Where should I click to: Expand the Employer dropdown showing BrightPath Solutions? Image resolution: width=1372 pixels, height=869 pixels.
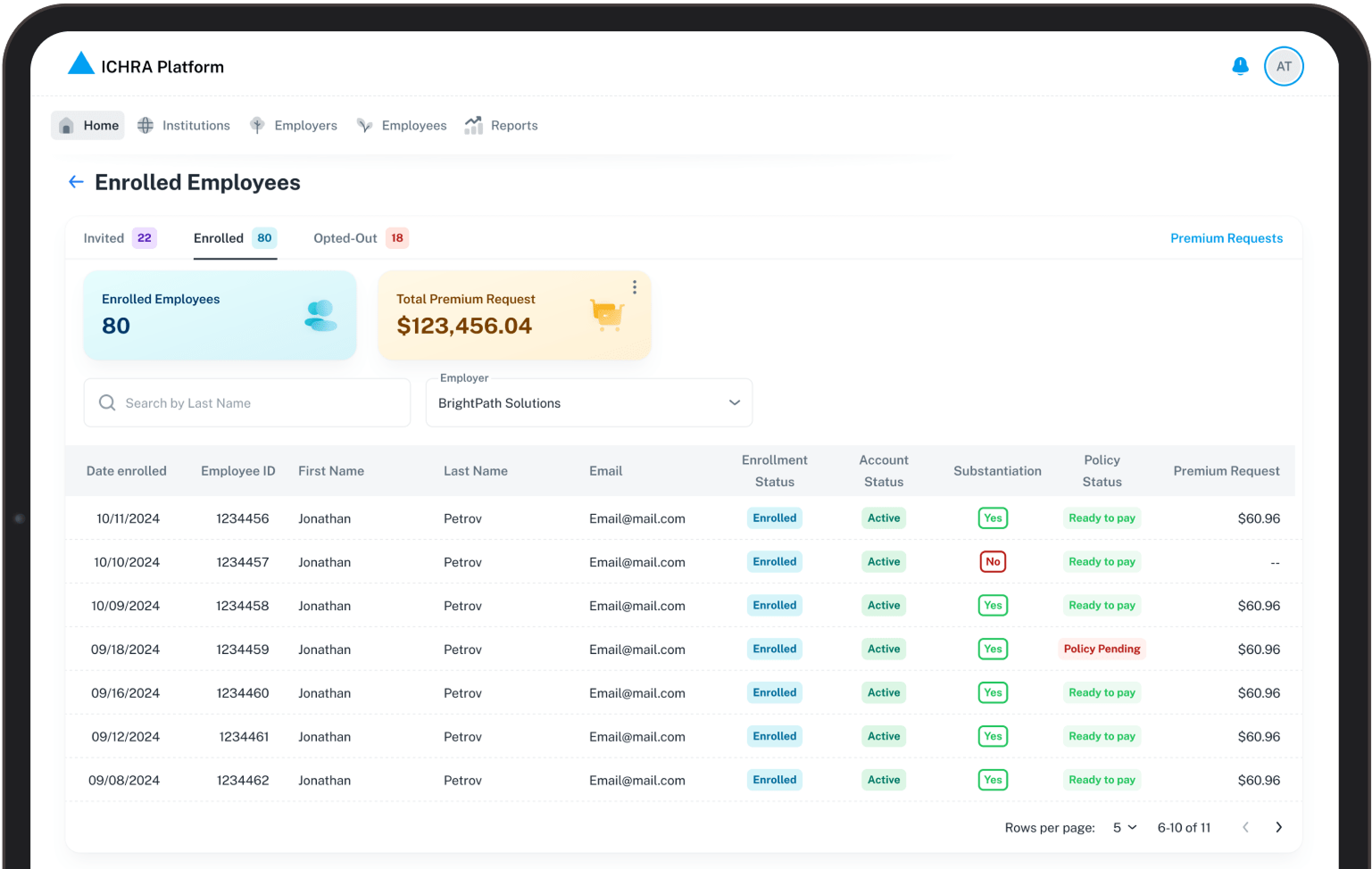click(x=589, y=402)
